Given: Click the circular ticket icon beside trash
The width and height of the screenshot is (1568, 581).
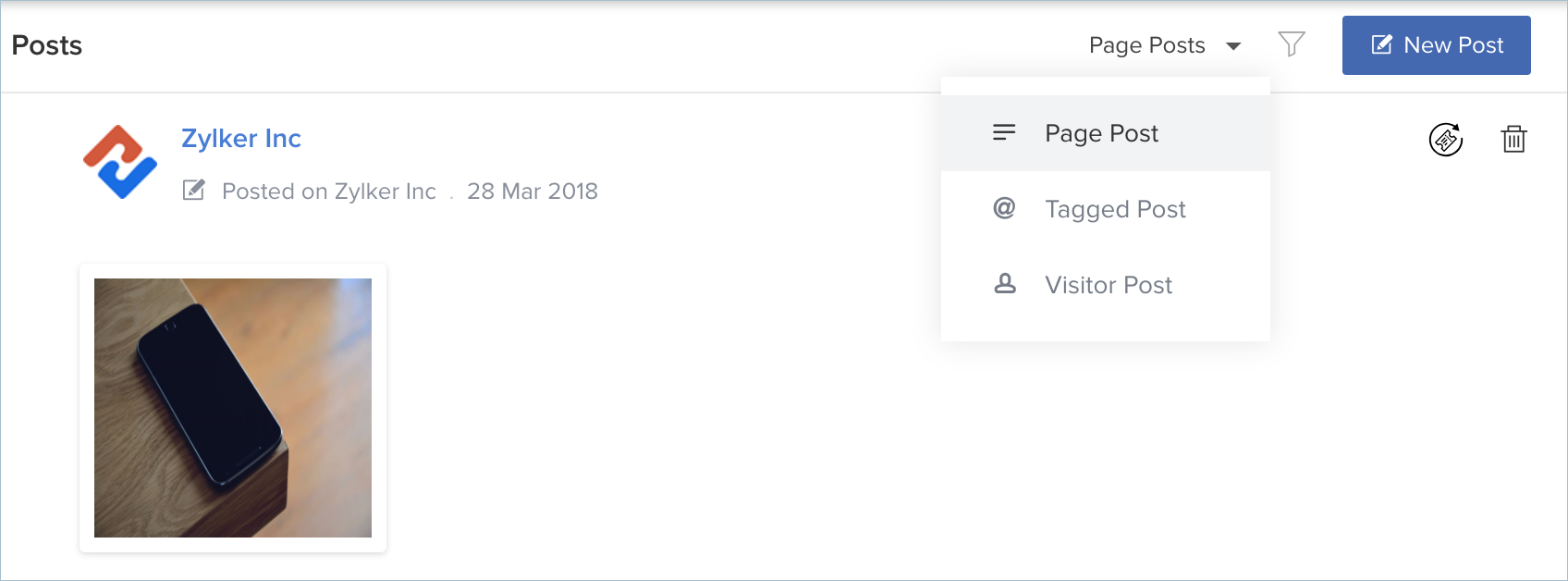Looking at the screenshot, I should pos(1446,140).
